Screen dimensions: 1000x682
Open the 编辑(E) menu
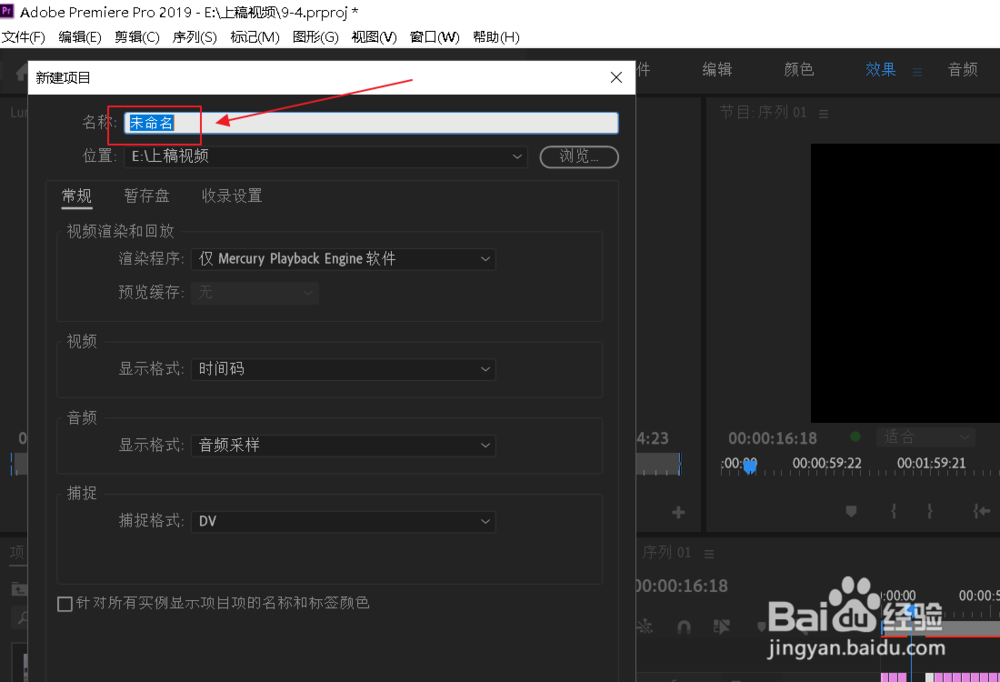coord(80,37)
